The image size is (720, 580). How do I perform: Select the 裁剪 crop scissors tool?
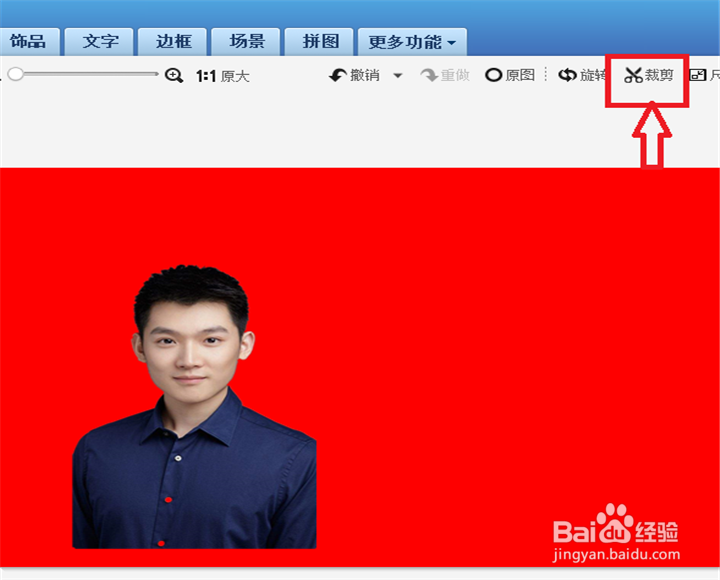pyautogui.click(x=648, y=75)
